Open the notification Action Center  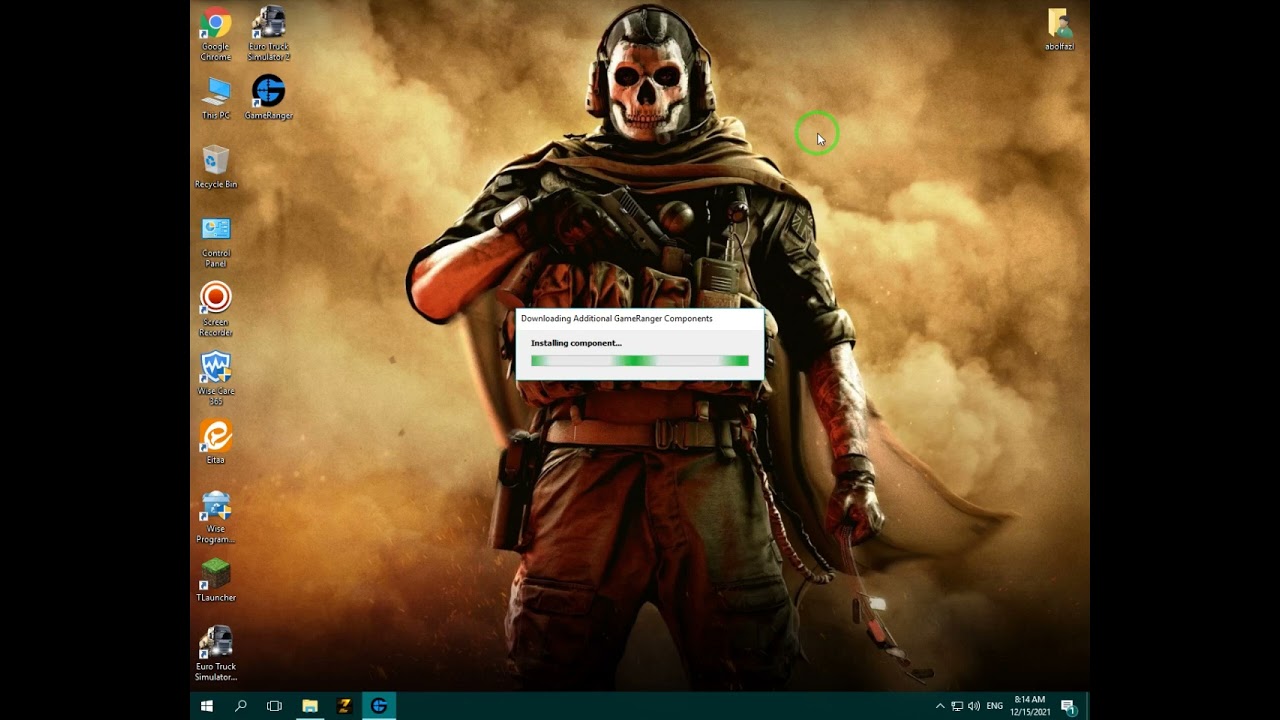[1068, 706]
